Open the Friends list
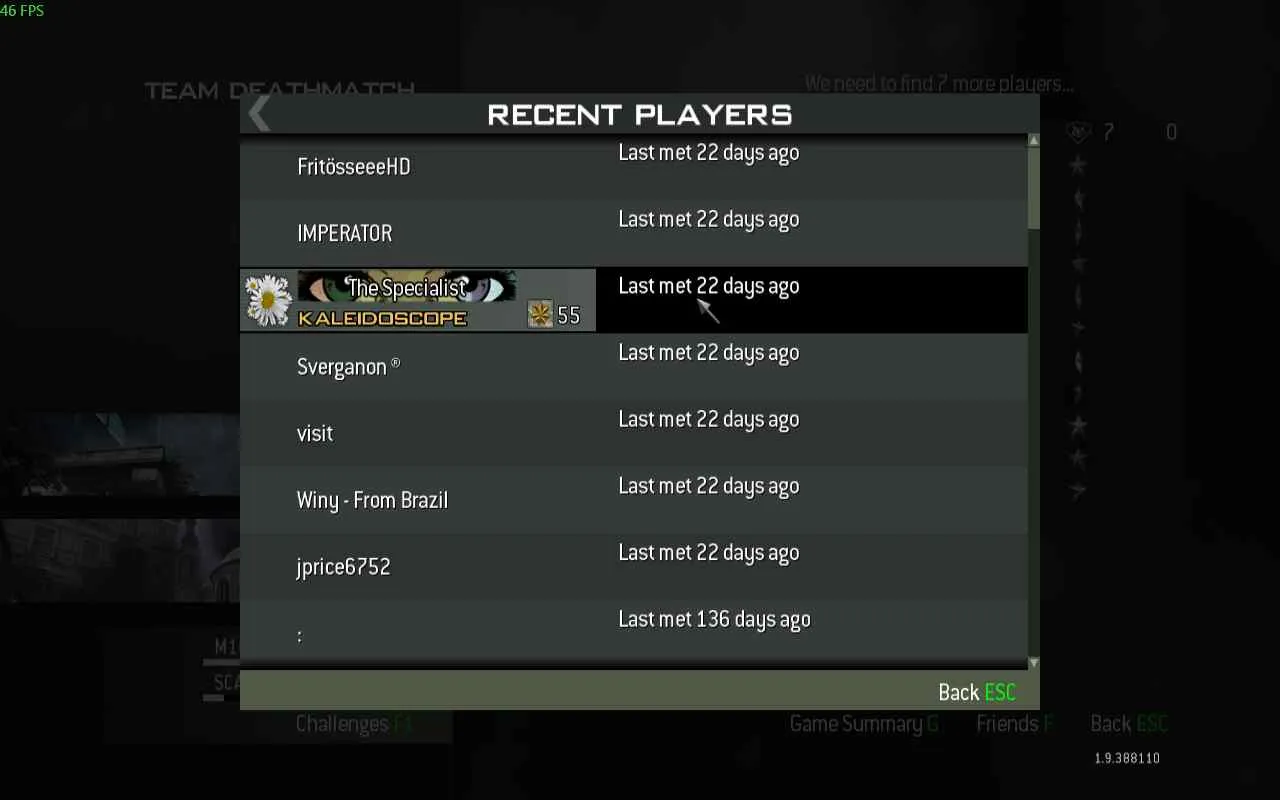The width and height of the screenshot is (1280, 800). coord(1015,724)
